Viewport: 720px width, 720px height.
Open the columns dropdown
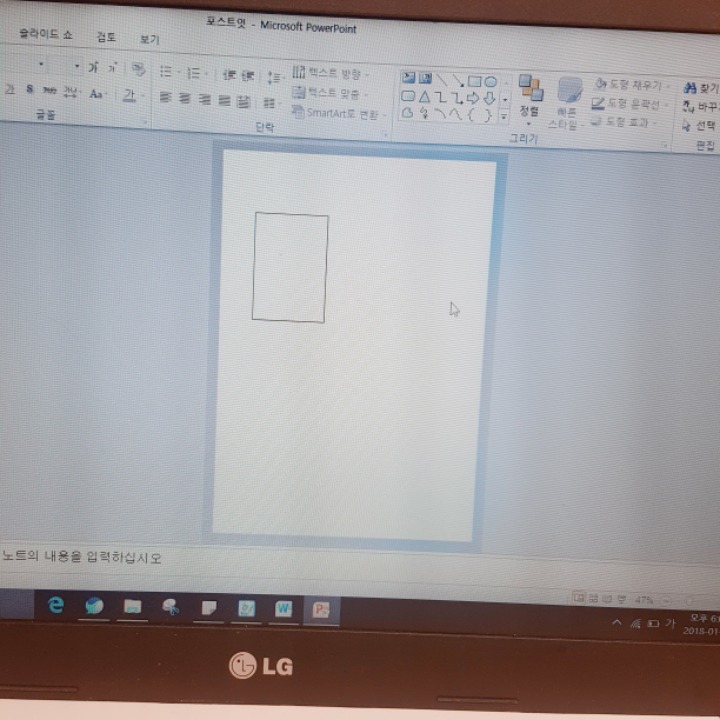(x=271, y=103)
